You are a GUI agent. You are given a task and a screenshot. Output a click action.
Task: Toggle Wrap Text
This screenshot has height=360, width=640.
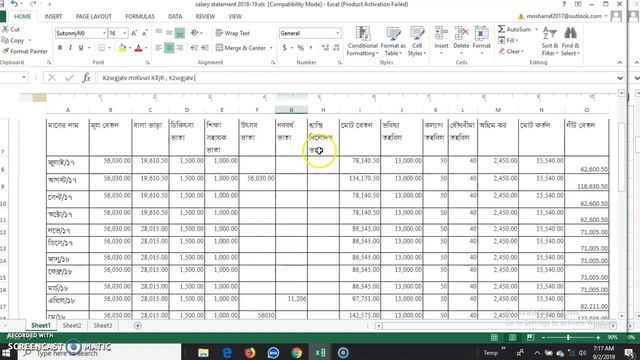(233, 33)
